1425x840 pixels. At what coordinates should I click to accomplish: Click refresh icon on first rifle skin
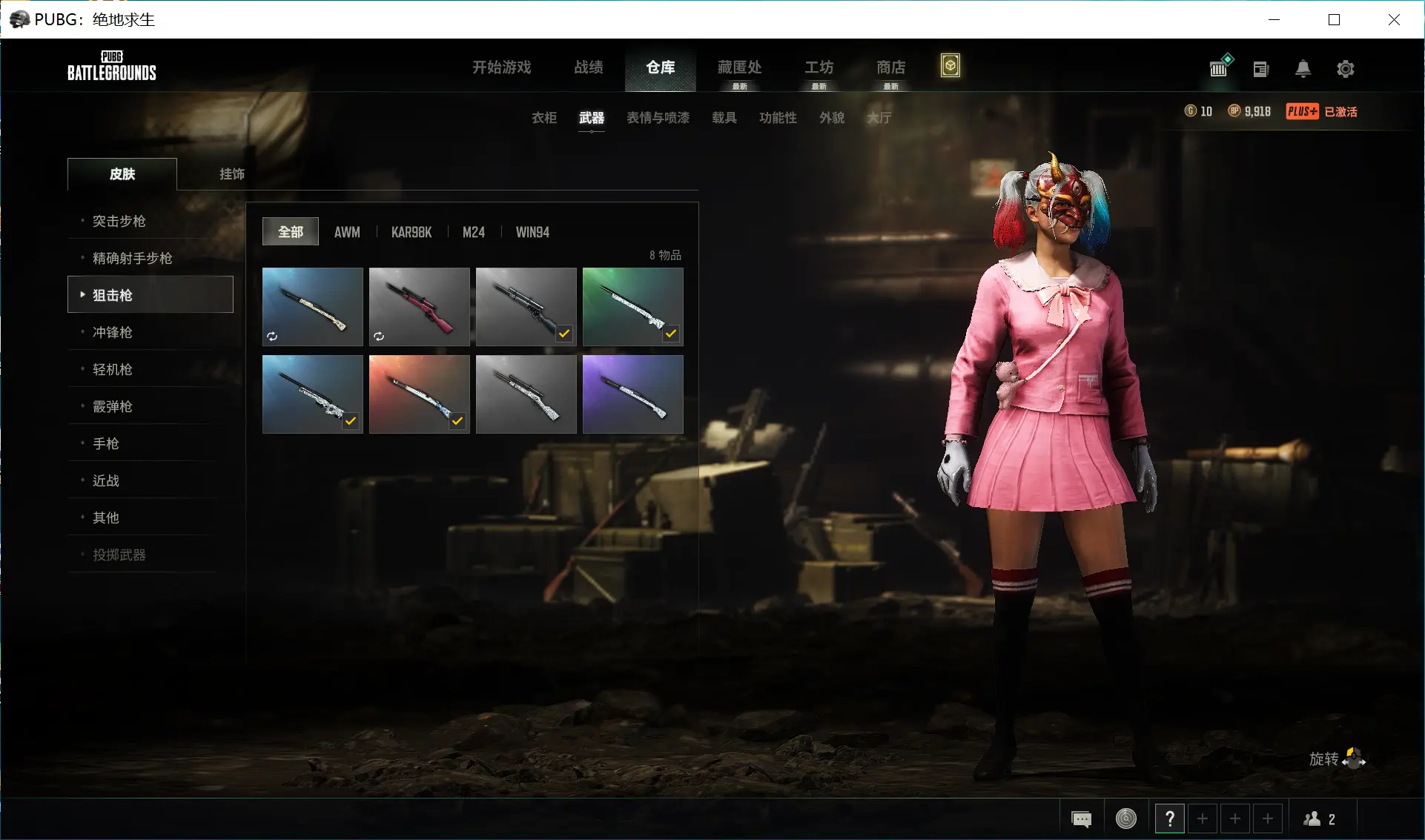coord(272,337)
